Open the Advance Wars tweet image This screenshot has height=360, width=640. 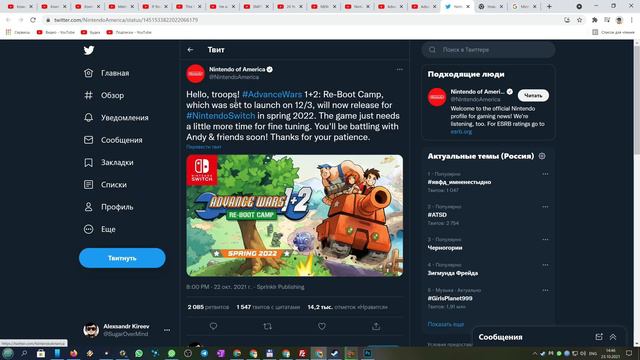click(295, 216)
